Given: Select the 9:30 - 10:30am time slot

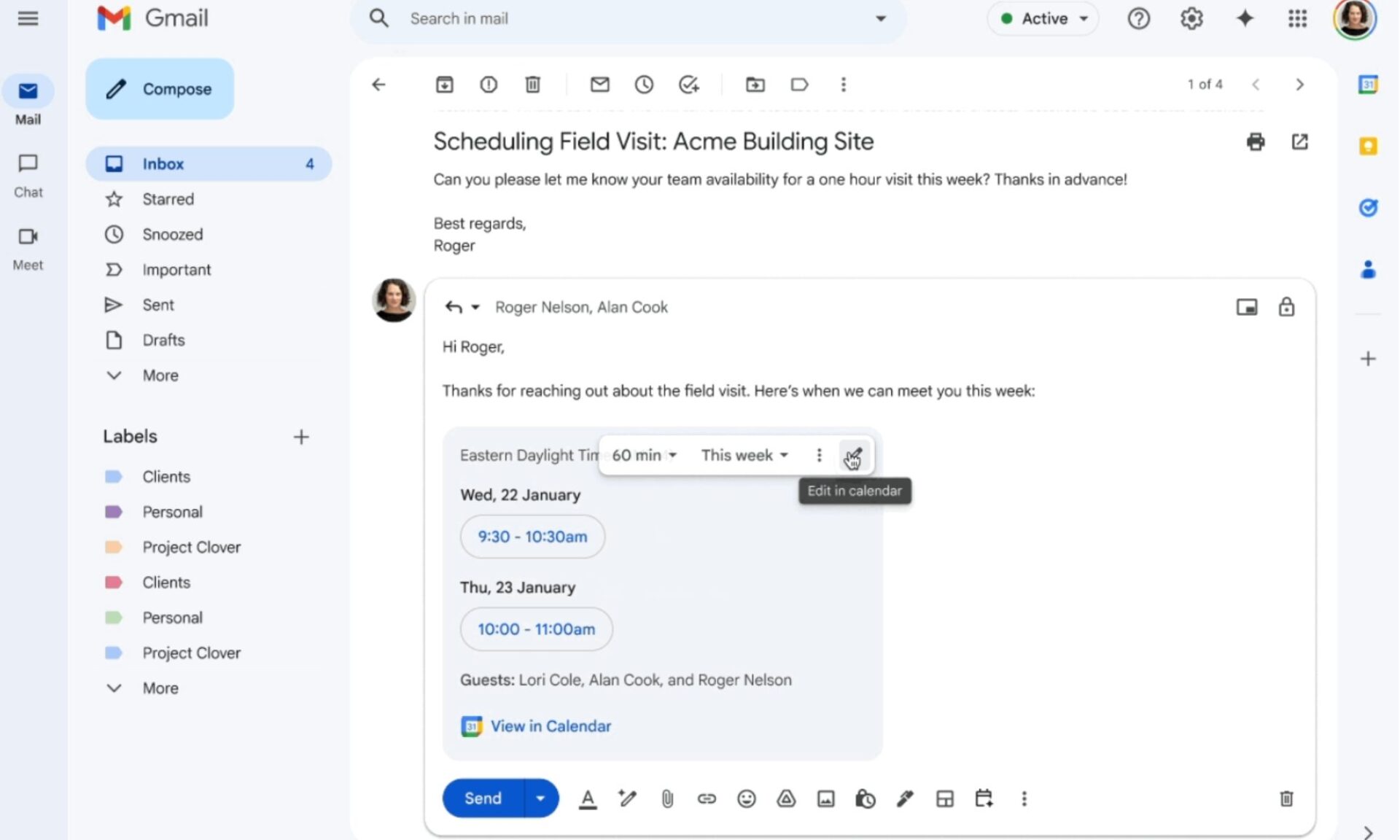Looking at the screenshot, I should point(532,537).
